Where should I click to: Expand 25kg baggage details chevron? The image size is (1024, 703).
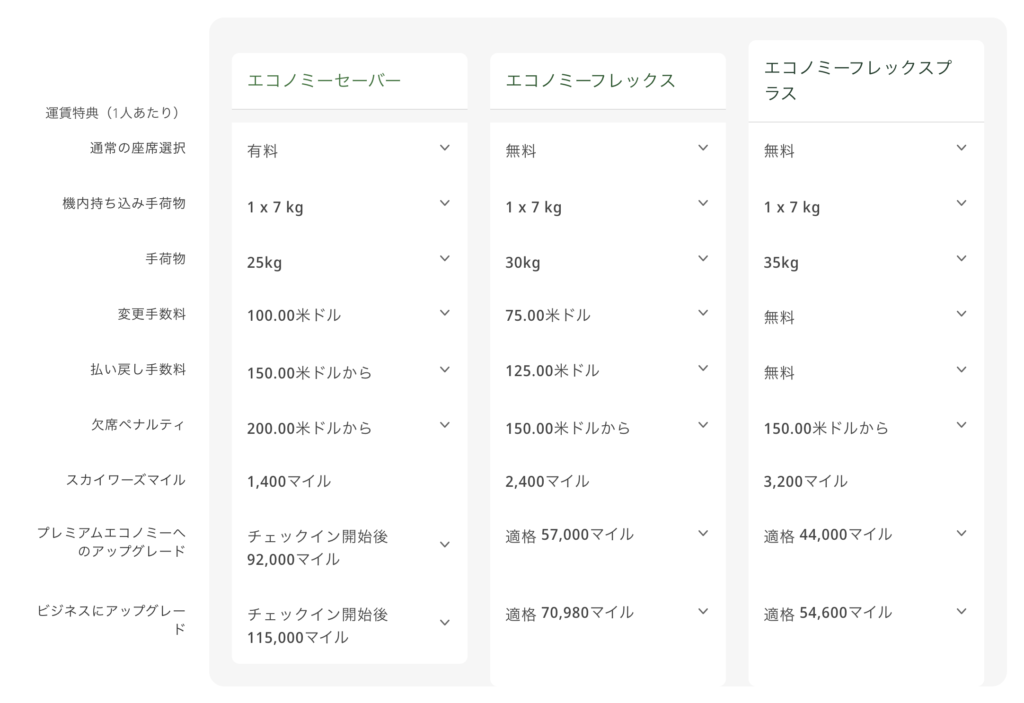point(444,259)
